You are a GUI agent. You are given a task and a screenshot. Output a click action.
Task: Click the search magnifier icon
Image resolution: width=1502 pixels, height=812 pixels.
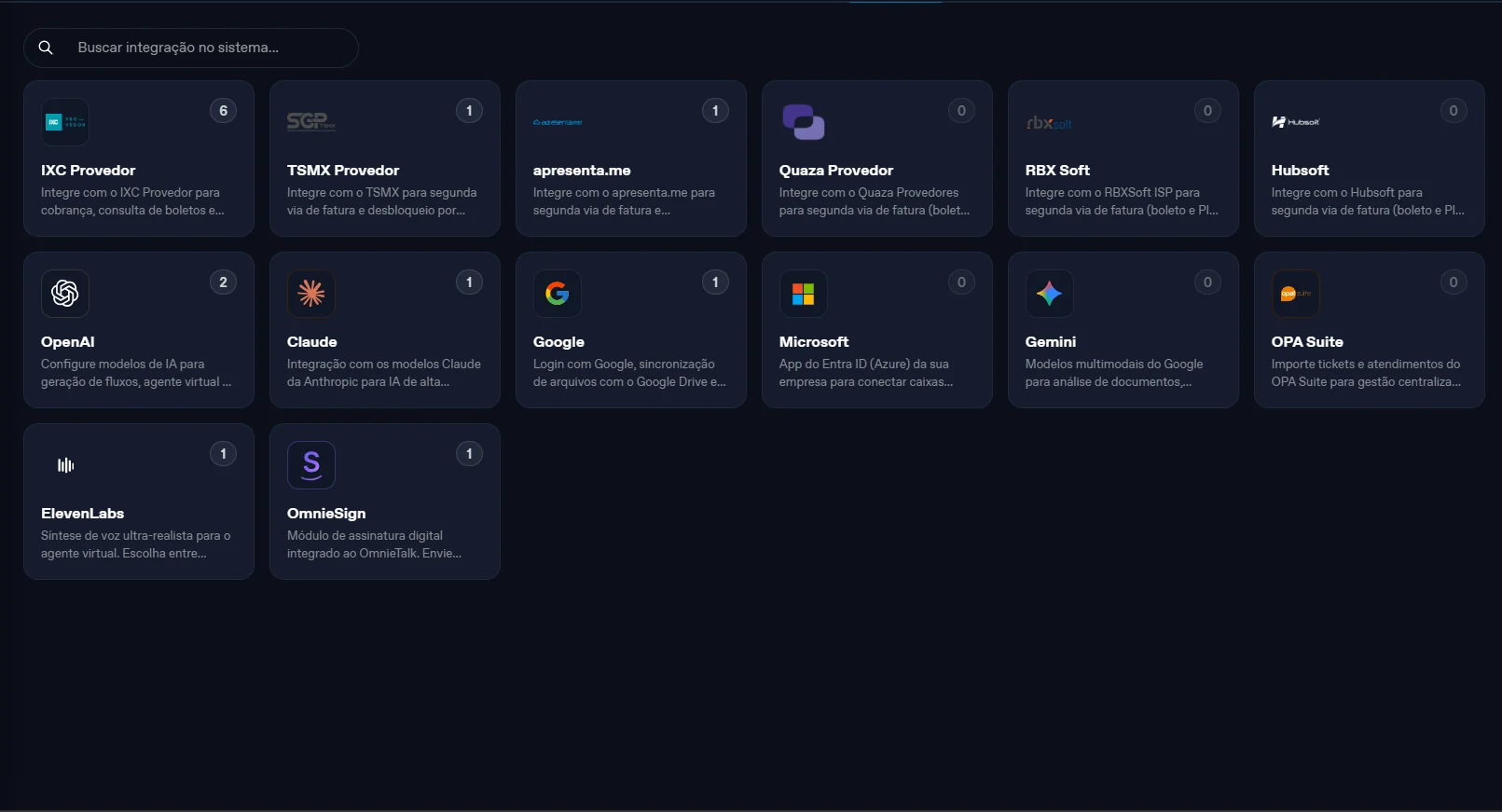(46, 48)
